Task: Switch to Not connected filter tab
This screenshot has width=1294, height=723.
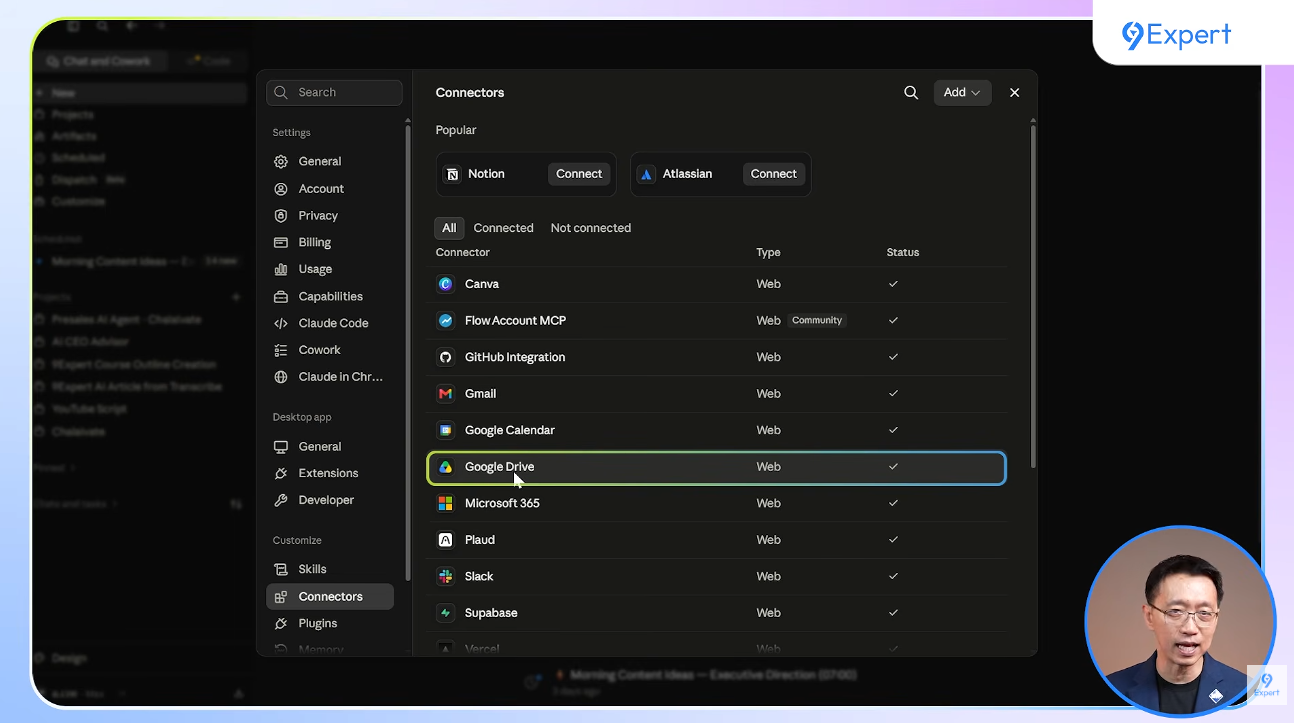Action: click(590, 228)
